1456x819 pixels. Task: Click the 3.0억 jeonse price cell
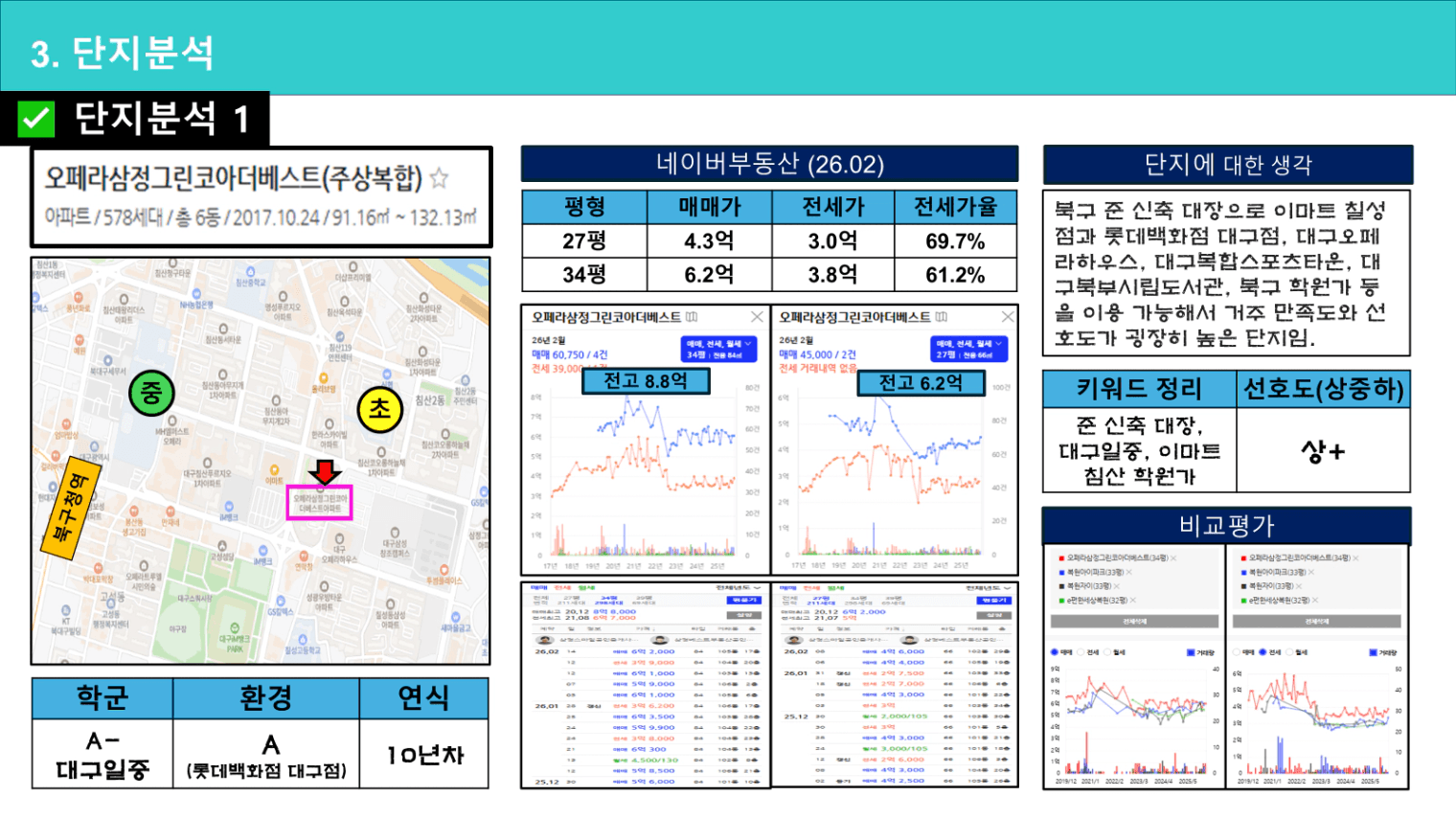pos(832,240)
